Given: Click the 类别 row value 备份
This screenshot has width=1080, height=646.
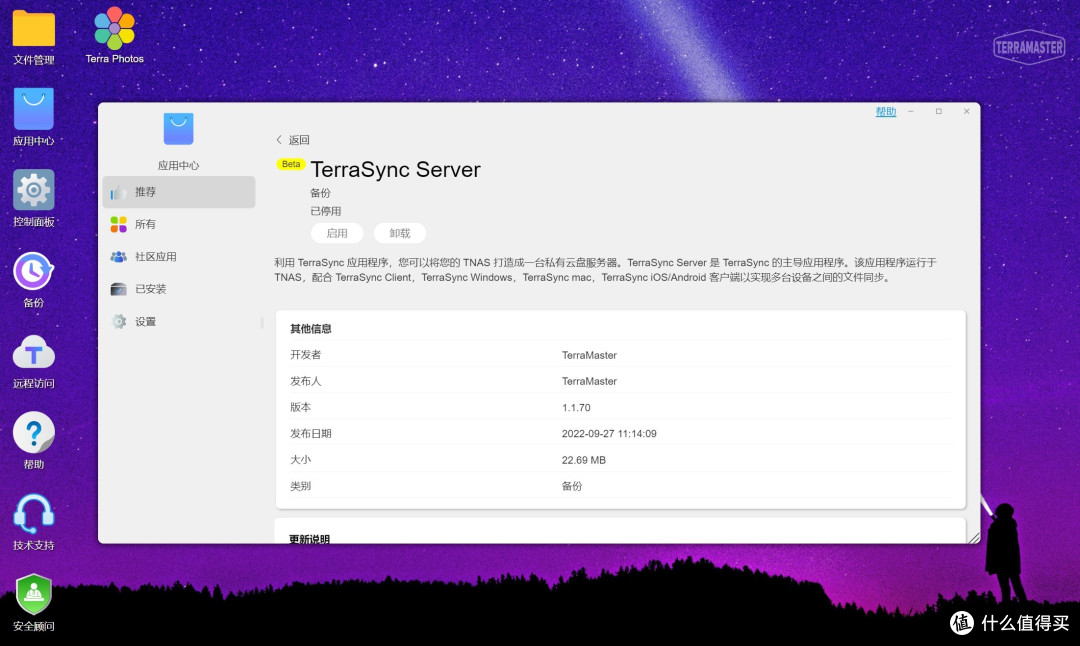Looking at the screenshot, I should tap(572, 486).
